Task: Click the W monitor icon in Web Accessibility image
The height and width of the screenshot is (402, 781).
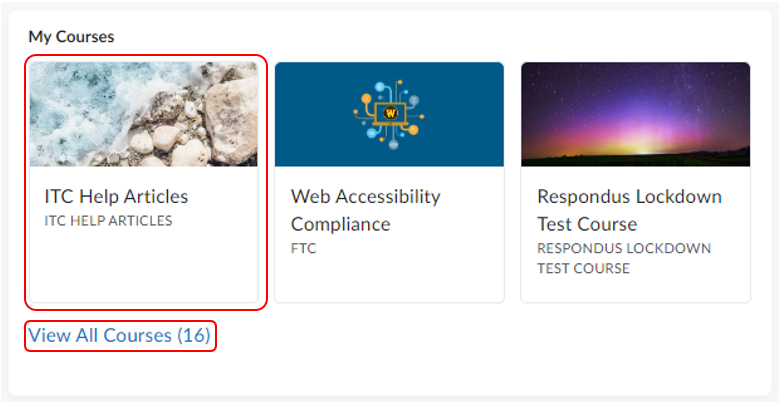Action: click(x=389, y=114)
